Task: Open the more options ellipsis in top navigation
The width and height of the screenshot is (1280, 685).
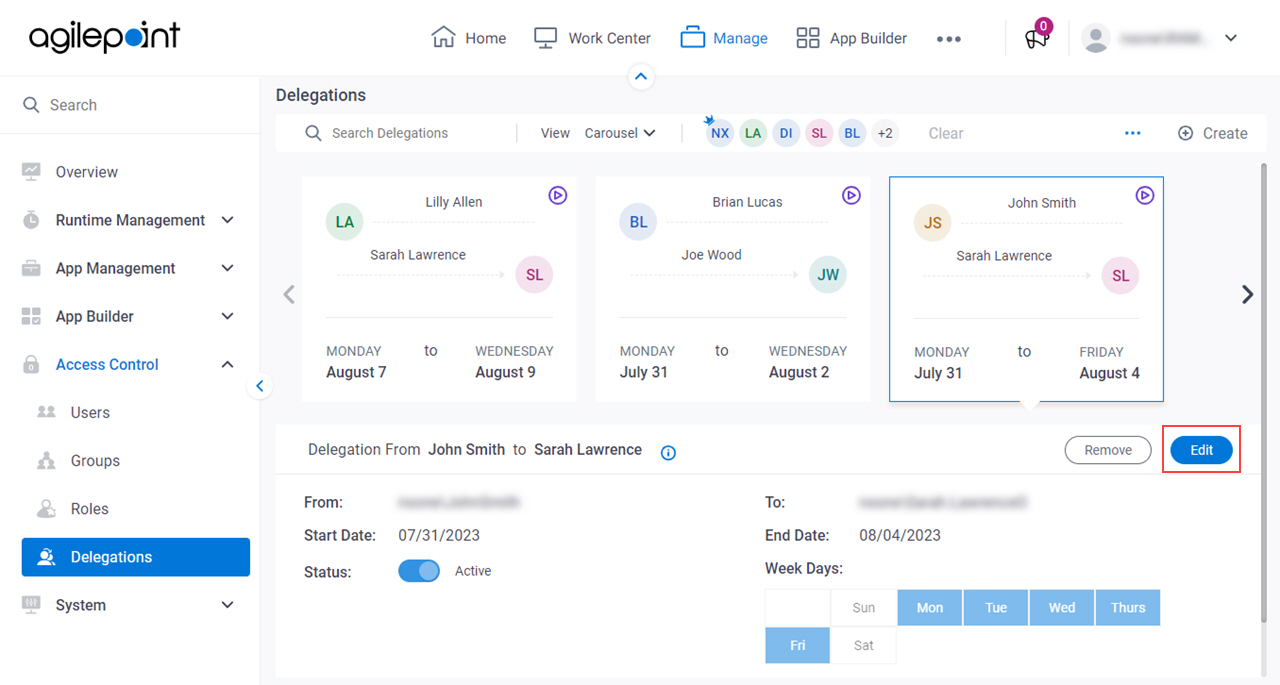Action: (x=949, y=39)
